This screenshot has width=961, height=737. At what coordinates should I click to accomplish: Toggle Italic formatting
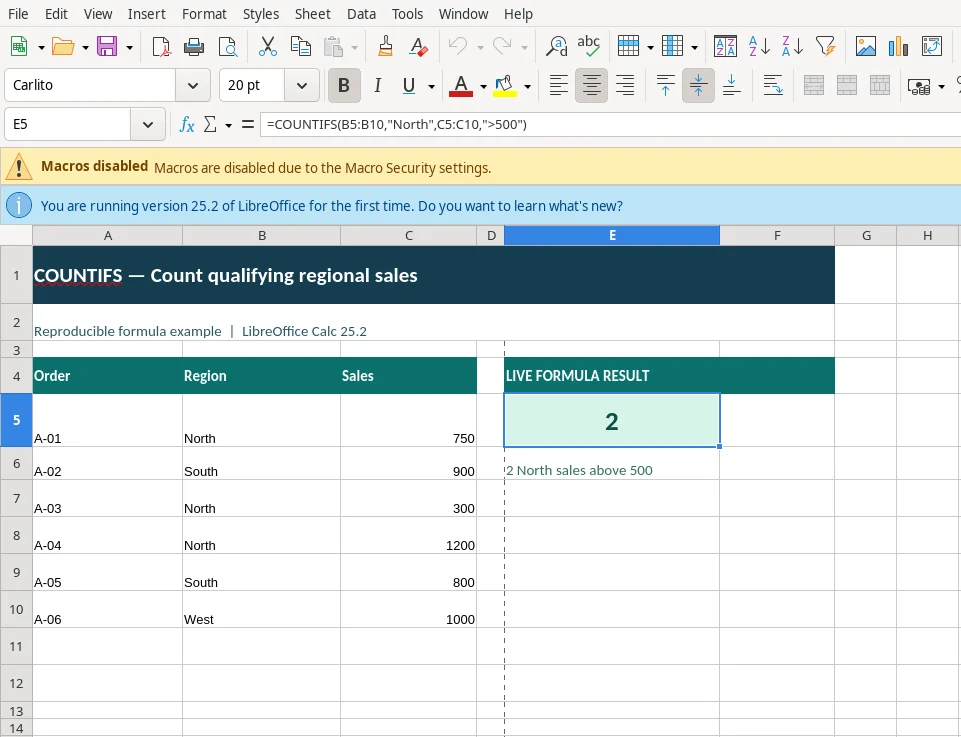coord(378,85)
